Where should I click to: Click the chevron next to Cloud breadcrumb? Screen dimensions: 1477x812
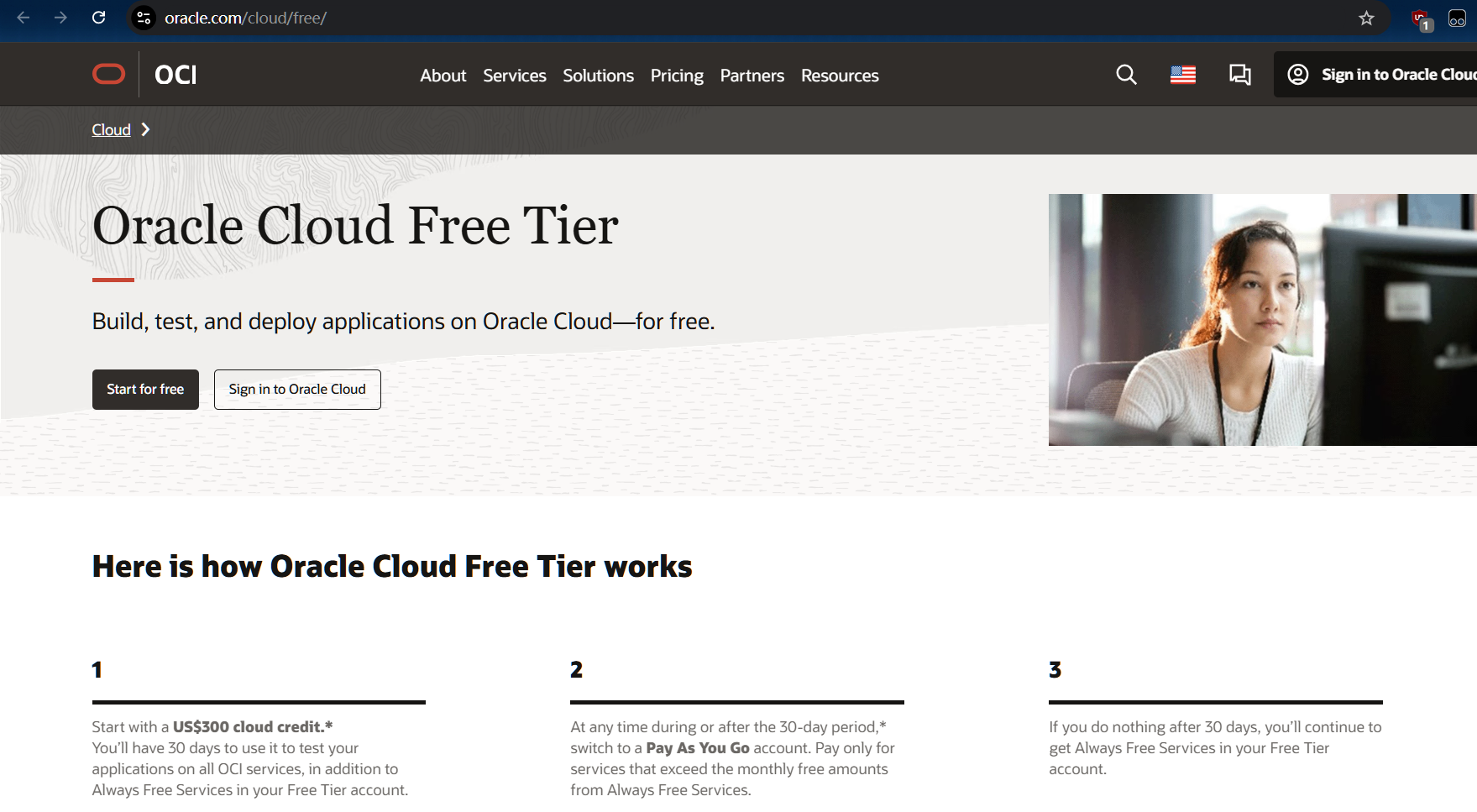(145, 129)
